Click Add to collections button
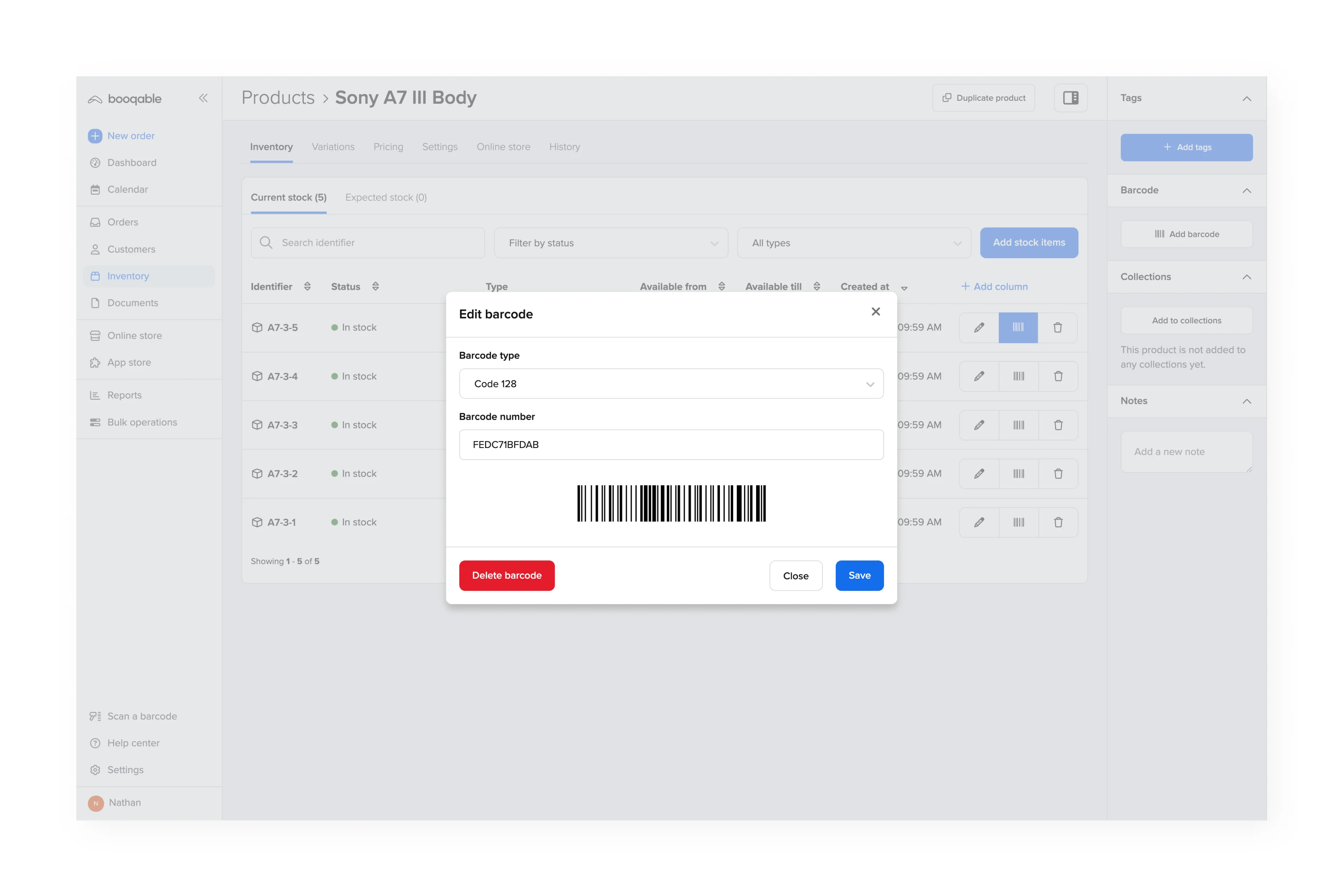The image size is (1344, 896). tap(1186, 321)
